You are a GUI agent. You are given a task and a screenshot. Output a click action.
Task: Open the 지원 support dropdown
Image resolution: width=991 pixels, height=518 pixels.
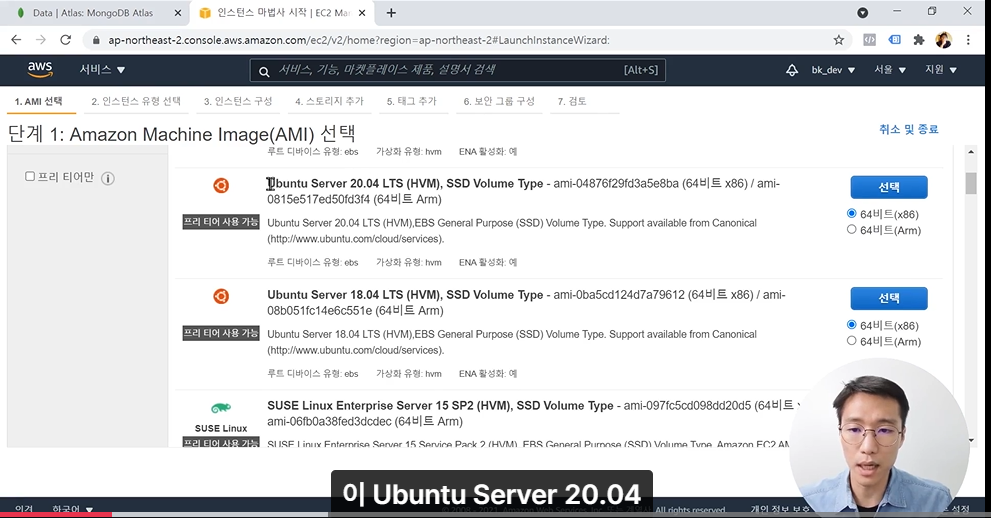tap(941, 70)
